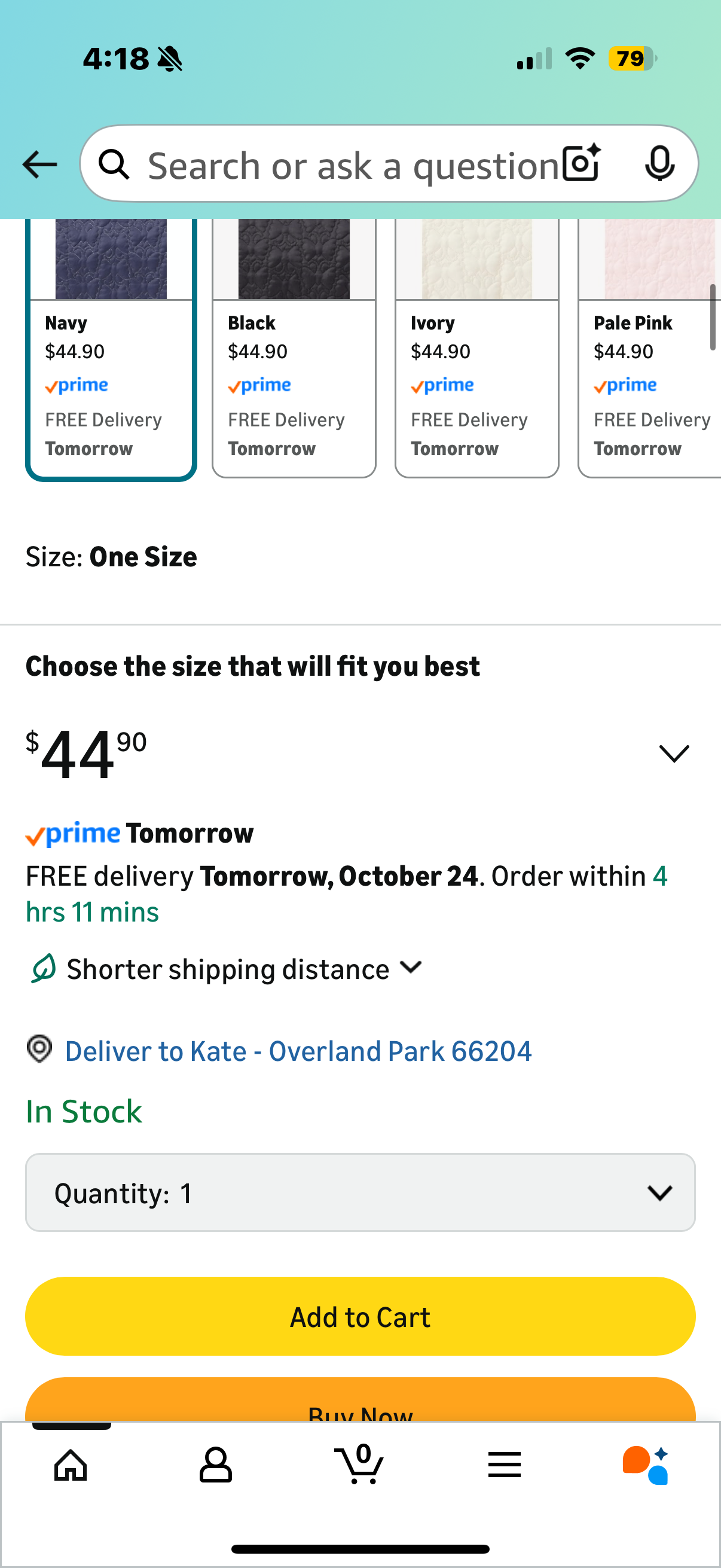721x1568 pixels.
Task: Open visual search with the camera icon
Action: (x=580, y=163)
